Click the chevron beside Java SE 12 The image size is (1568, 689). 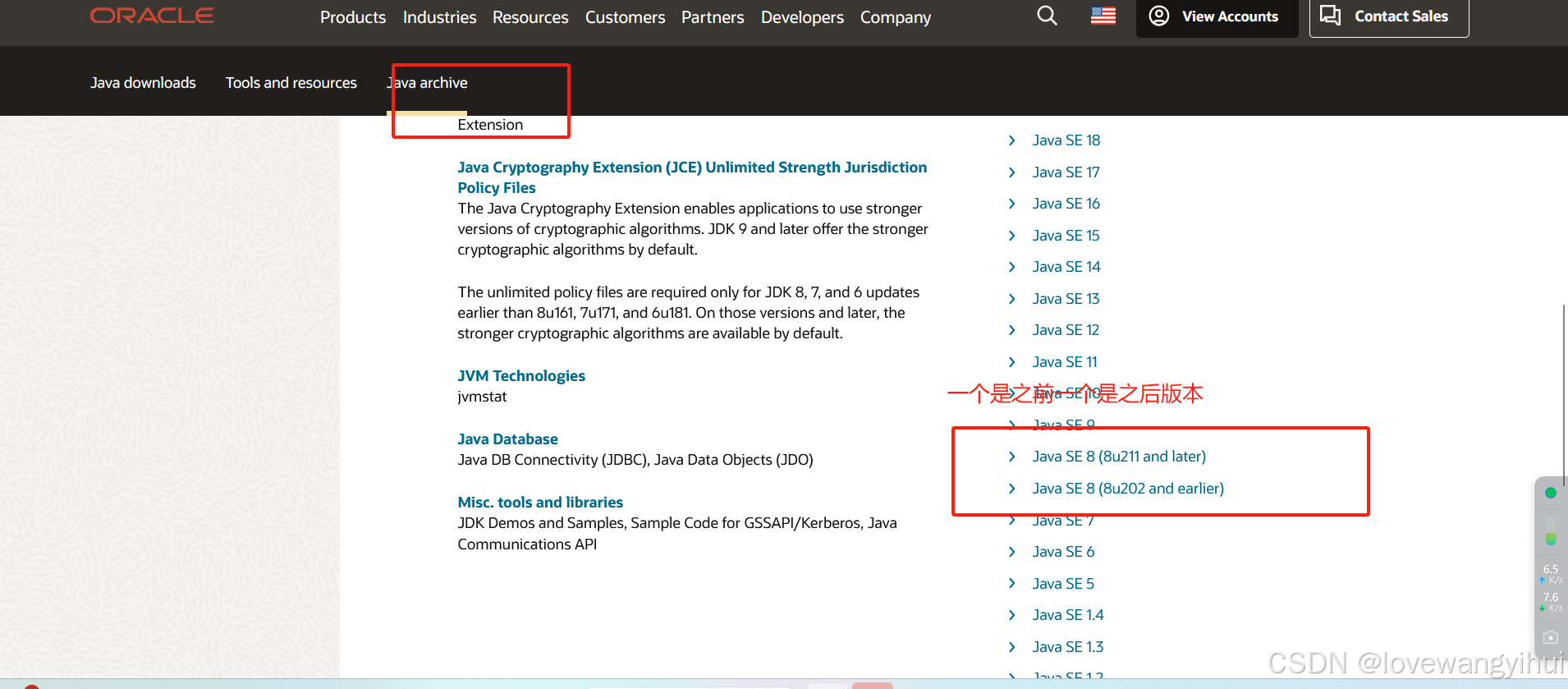[1011, 330]
